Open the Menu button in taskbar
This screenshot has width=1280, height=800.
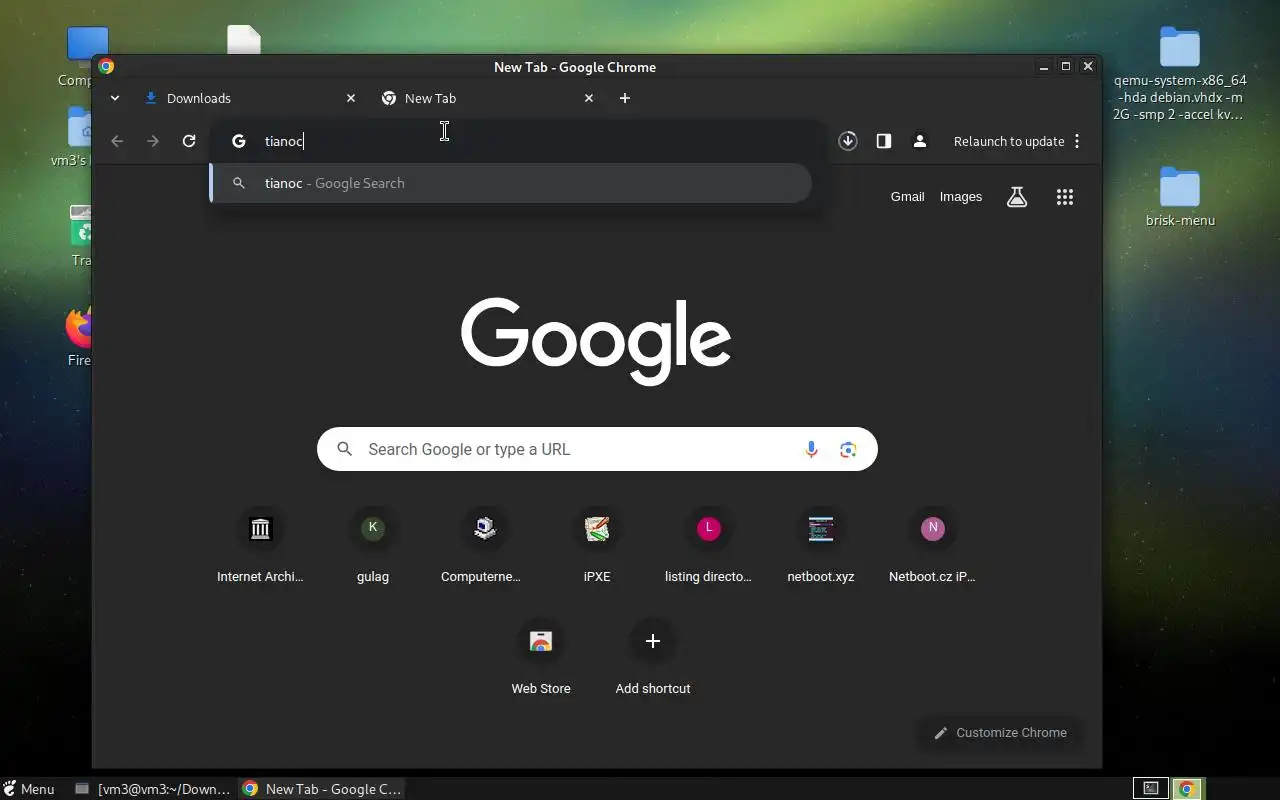point(29,789)
